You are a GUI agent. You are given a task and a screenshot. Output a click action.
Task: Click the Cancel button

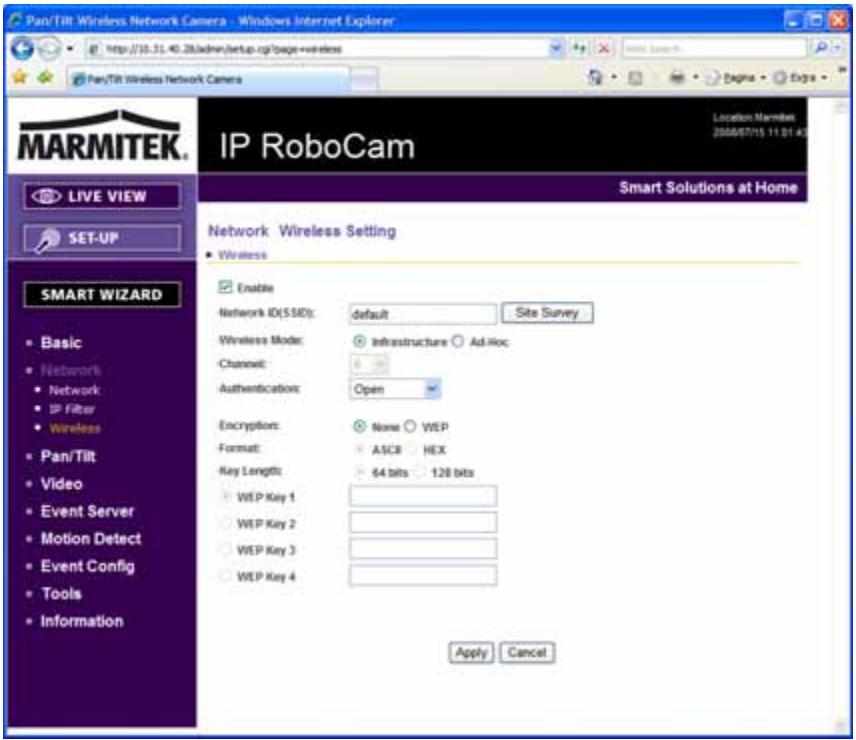coord(527,653)
